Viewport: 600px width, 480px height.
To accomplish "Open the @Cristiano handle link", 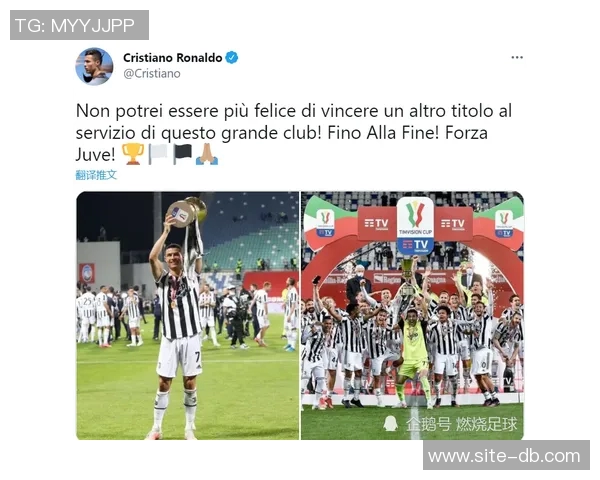I will (x=152, y=73).
